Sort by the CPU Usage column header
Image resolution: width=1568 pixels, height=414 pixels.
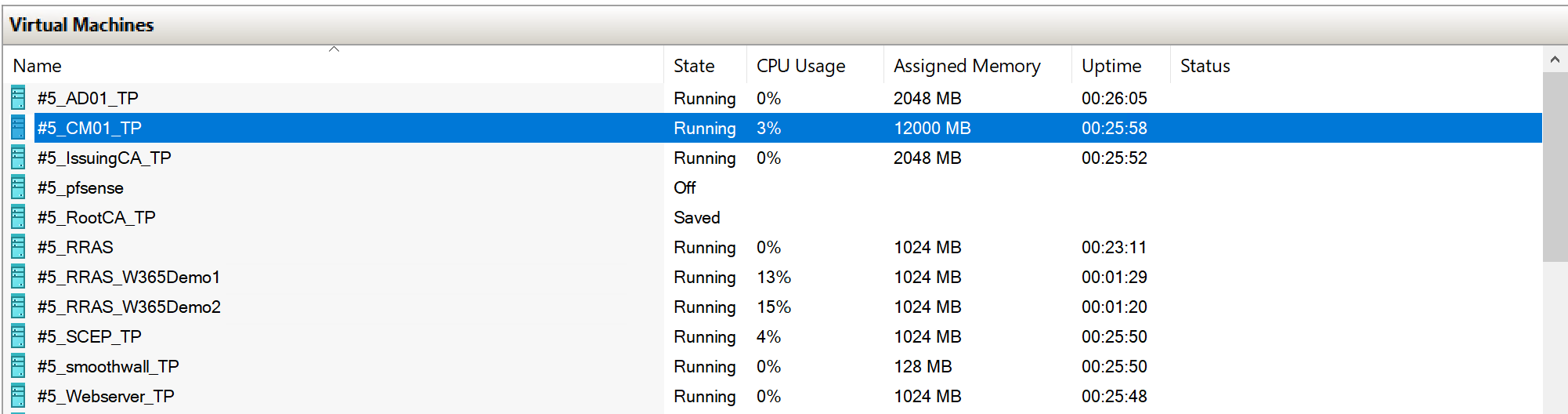click(x=800, y=66)
